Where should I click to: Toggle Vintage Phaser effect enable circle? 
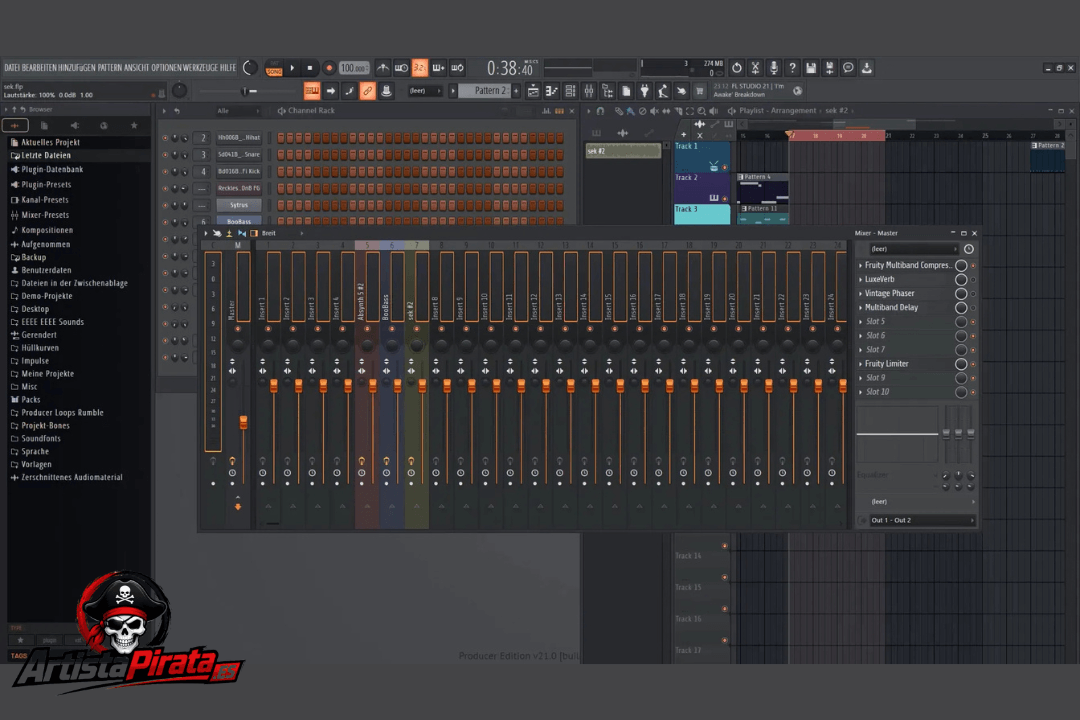point(961,294)
